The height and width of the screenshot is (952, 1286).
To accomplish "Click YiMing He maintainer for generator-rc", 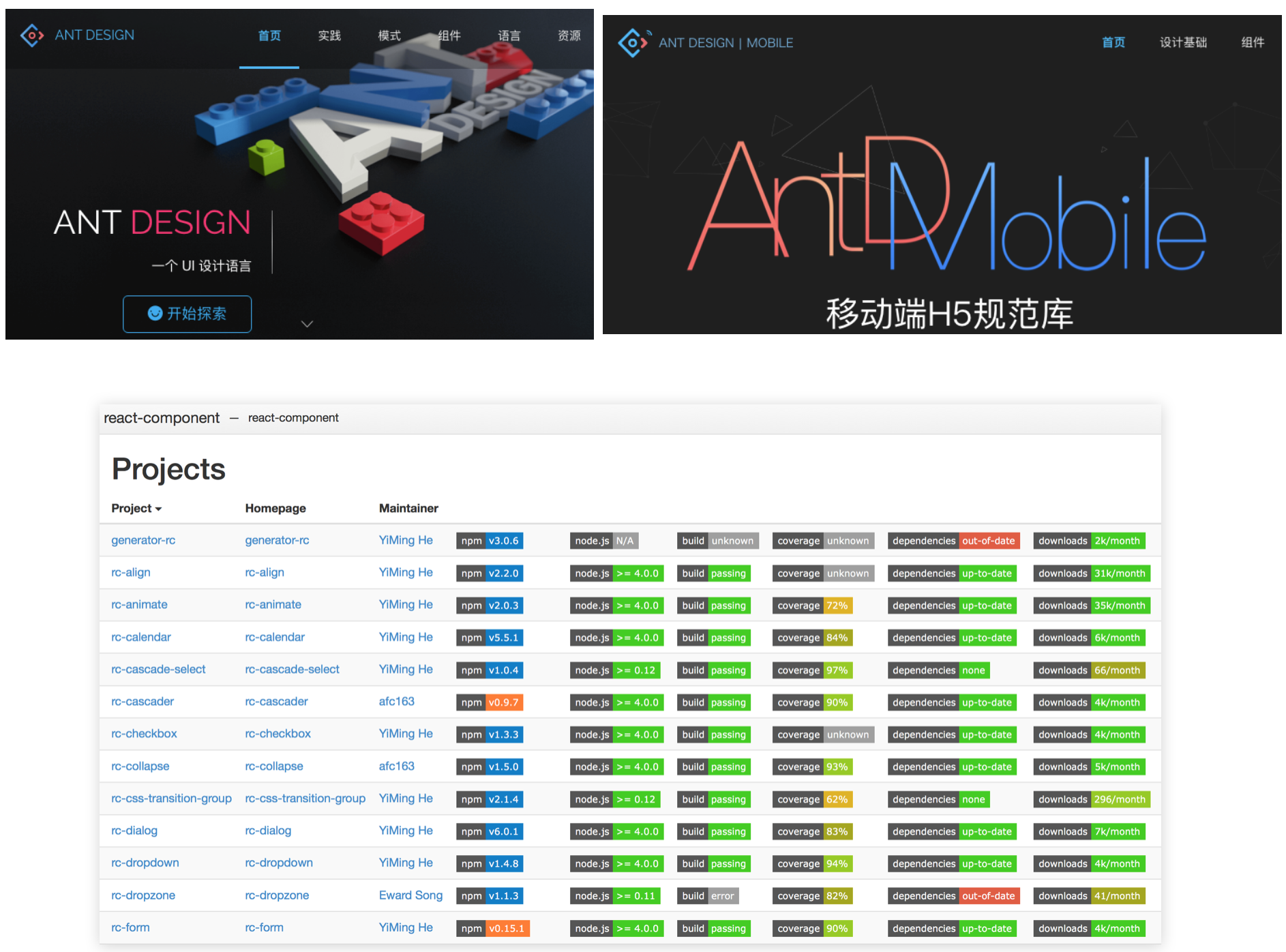I will pyautogui.click(x=406, y=540).
